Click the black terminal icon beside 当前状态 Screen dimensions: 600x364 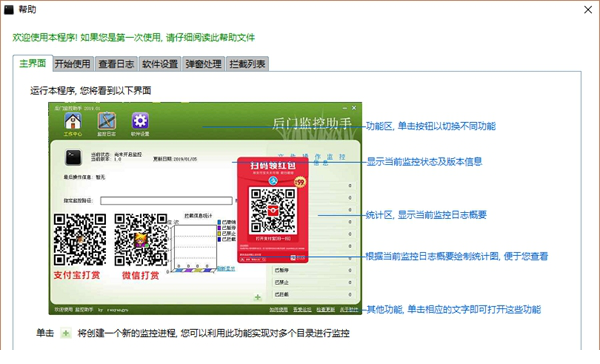coord(73,157)
